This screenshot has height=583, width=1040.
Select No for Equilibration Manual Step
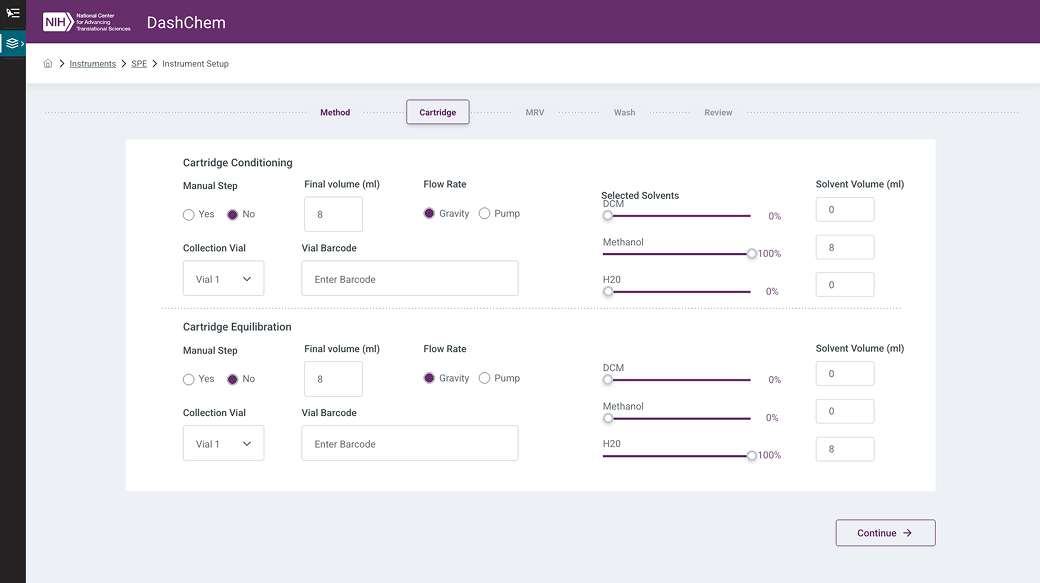(x=233, y=379)
